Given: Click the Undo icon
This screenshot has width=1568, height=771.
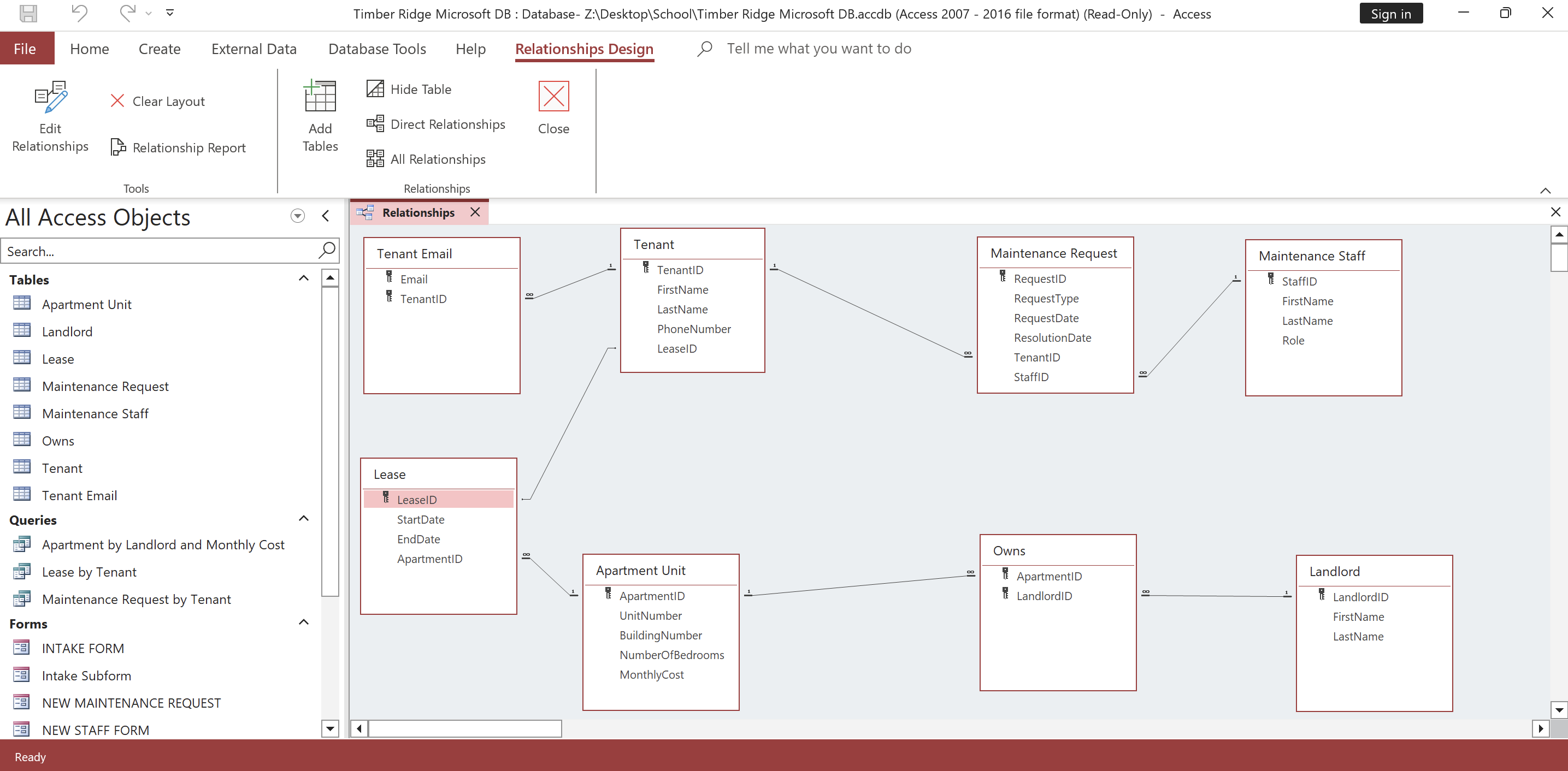Looking at the screenshot, I should tap(79, 13).
